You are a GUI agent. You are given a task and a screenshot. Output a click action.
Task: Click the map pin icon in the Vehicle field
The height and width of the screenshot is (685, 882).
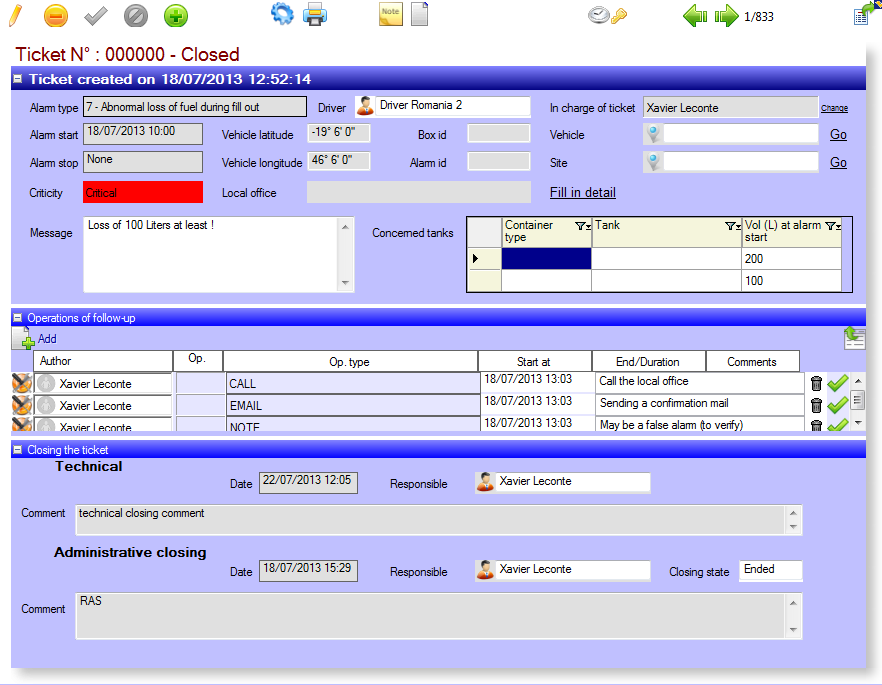[653, 134]
